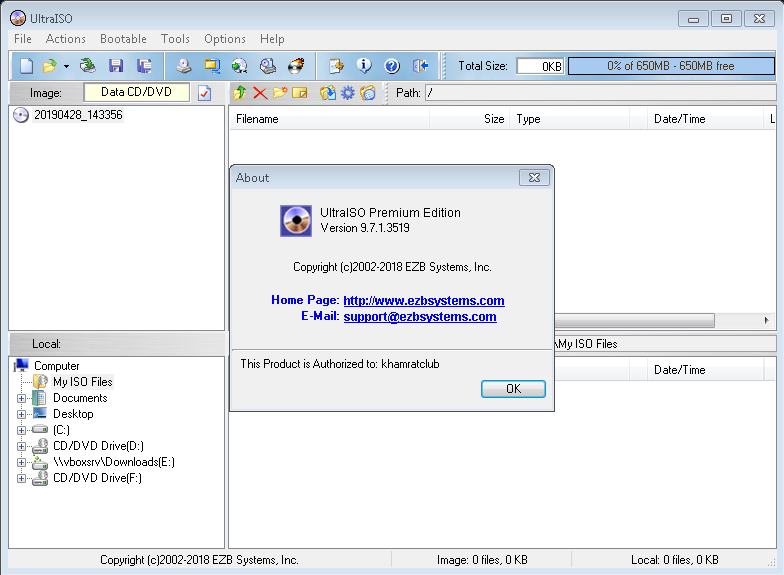This screenshot has height=575, width=784.
Task: Select the 20190428_143356 image tree node
Action: point(78,115)
